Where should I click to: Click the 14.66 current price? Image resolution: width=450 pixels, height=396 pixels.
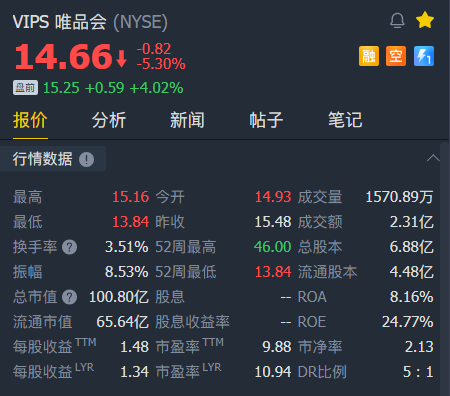[x=63, y=57]
